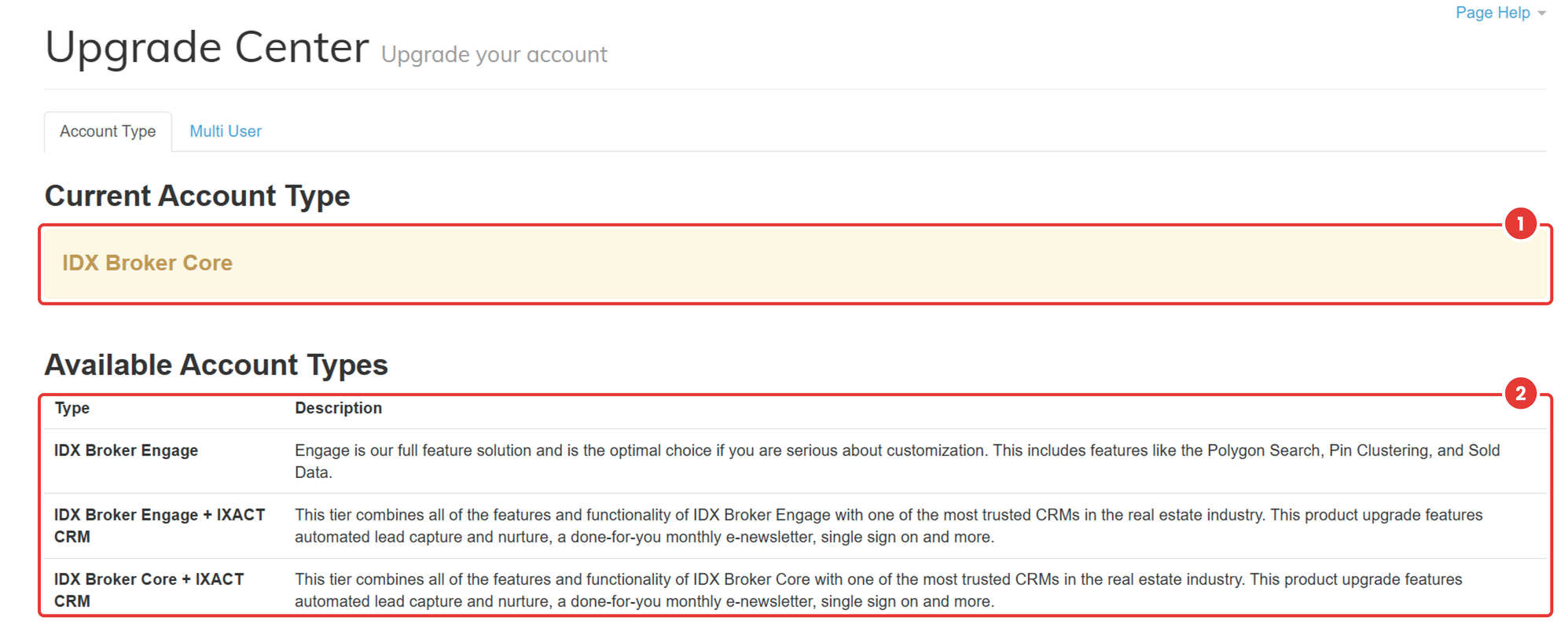1568x621 pixels.
Task: Open the Page Help dropdown
Action: point(1500,13)
